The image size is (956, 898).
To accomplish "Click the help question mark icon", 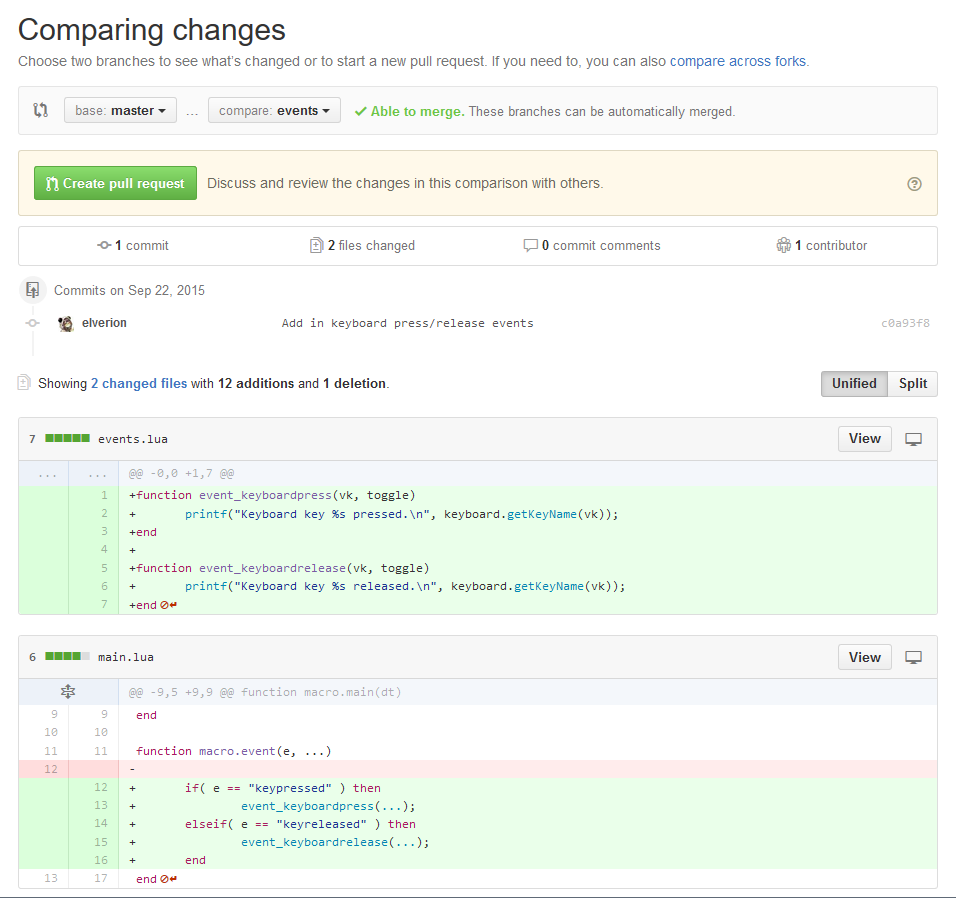I will click(x=914, y=184).
